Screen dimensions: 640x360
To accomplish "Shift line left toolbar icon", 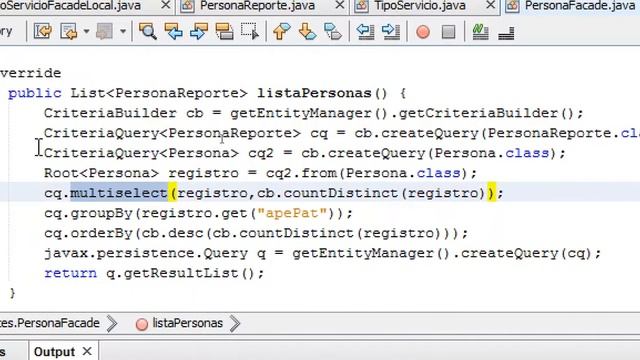I will click(x=365, y=31).
